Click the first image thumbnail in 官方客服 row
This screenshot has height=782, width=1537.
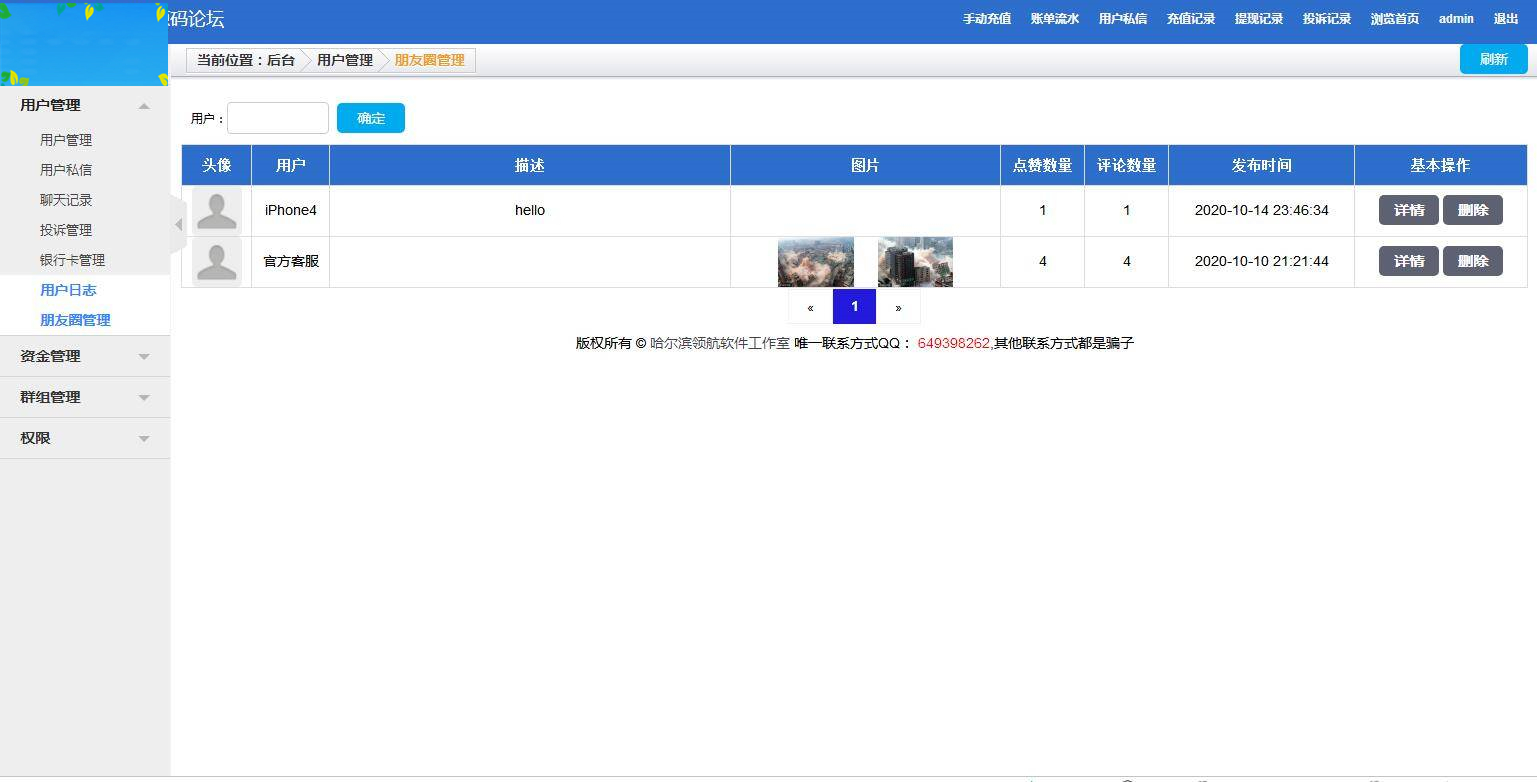tap(816, 261)
